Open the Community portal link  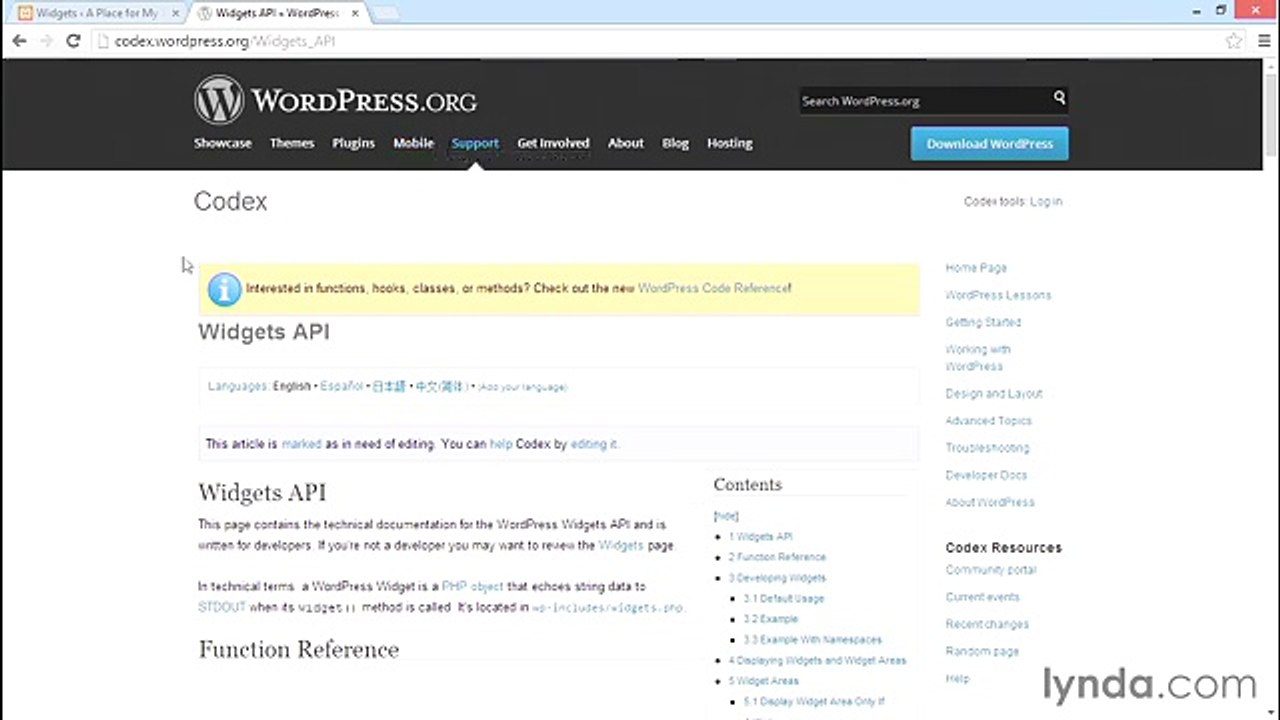[991, 570]
